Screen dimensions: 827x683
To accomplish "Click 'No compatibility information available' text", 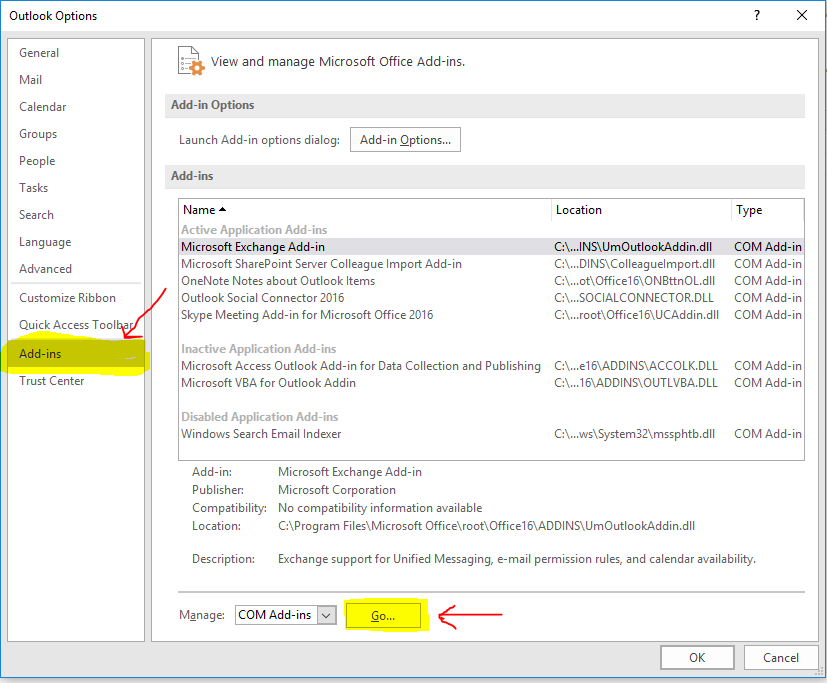I will pyautogui.click(x=380, y=508).
